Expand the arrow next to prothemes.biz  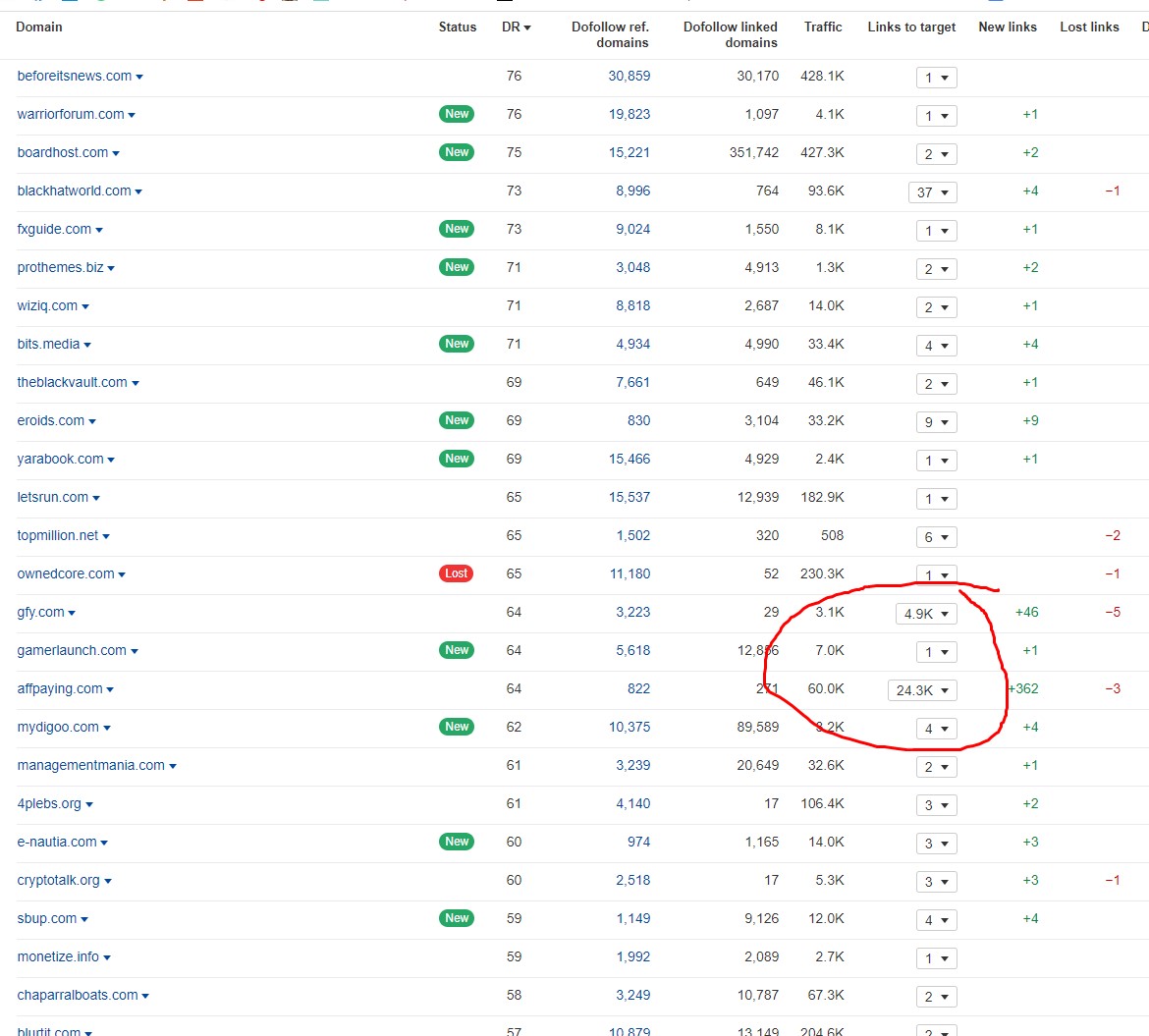[111, 269]
